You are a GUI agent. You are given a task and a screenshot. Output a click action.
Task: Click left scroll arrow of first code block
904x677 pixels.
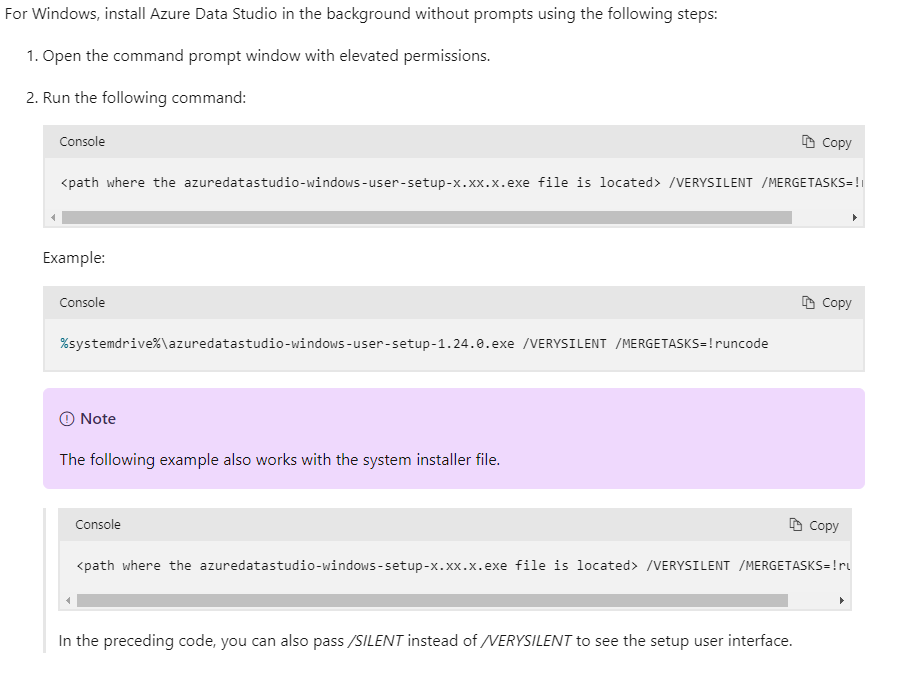[x=52, y=217]
